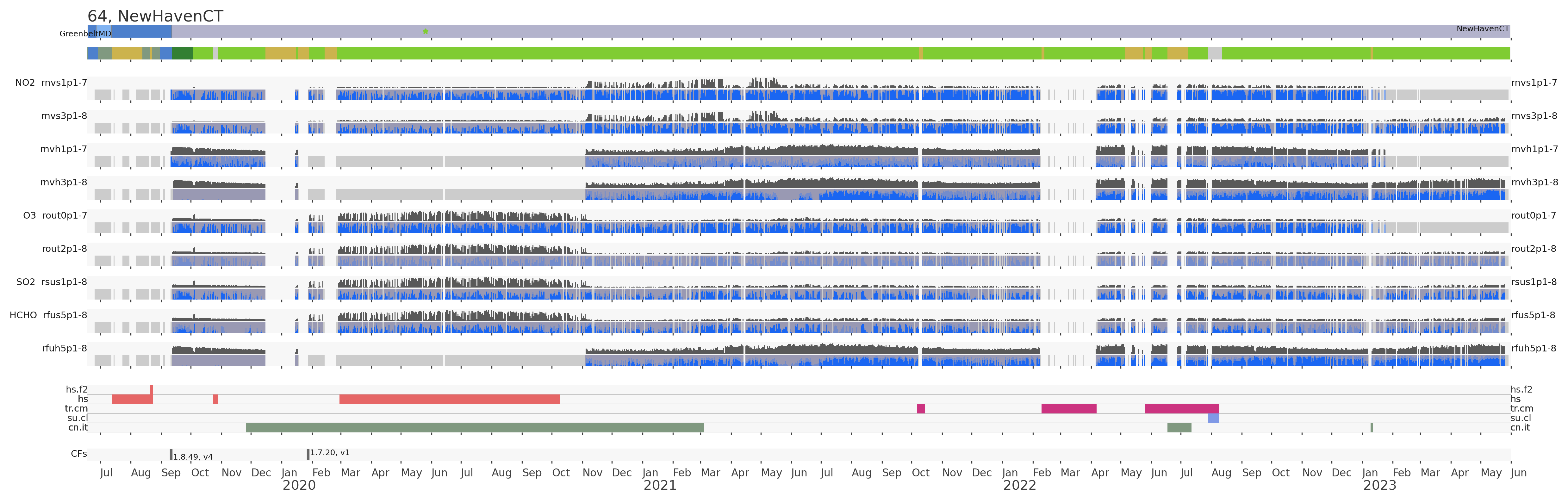
Task: Click the right-side rfuh5p1-8 label
Action: pos(1533,349)
